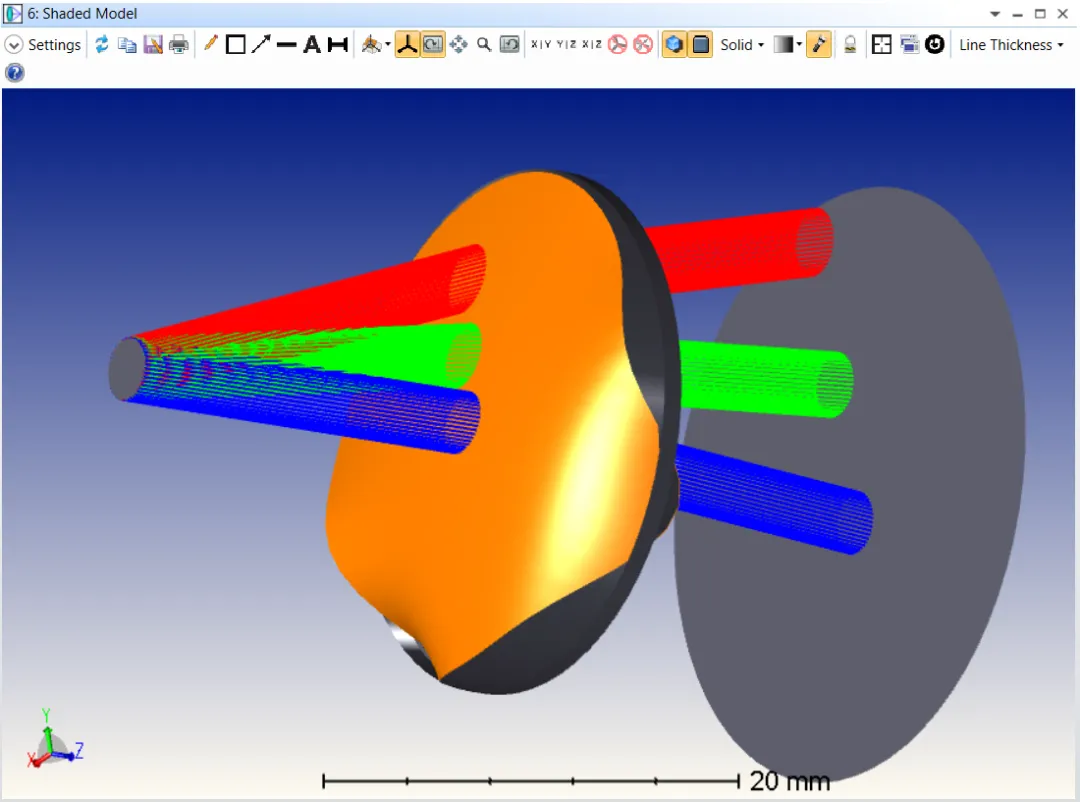The width and height of the screenshot is (1080, 802).
Task: Open the blue help question-mark icon
Action: click(x=14, y=72)
